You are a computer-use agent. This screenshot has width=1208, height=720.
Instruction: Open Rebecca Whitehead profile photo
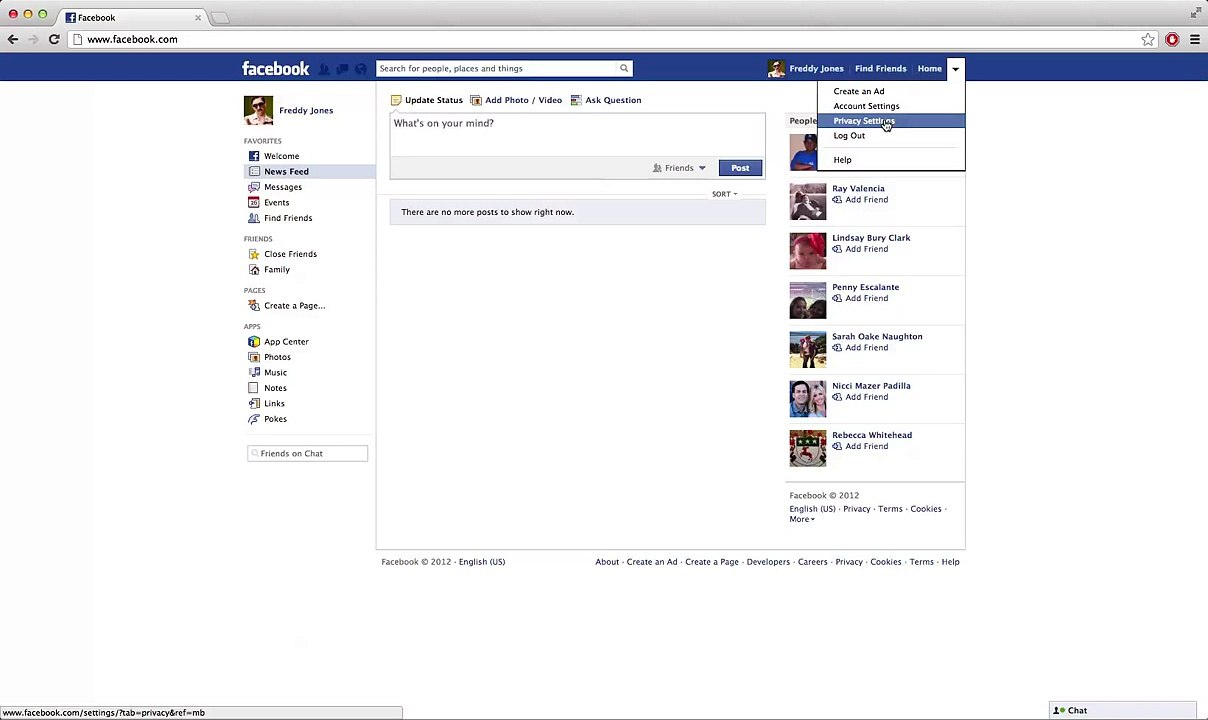(808, 448)
